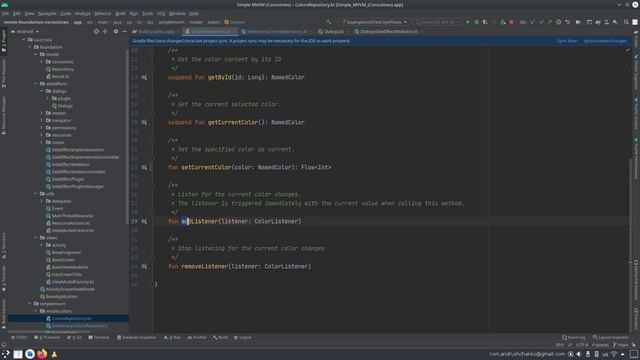
Task: Expand the coroutines folder
Action: (x=42, y=62)
